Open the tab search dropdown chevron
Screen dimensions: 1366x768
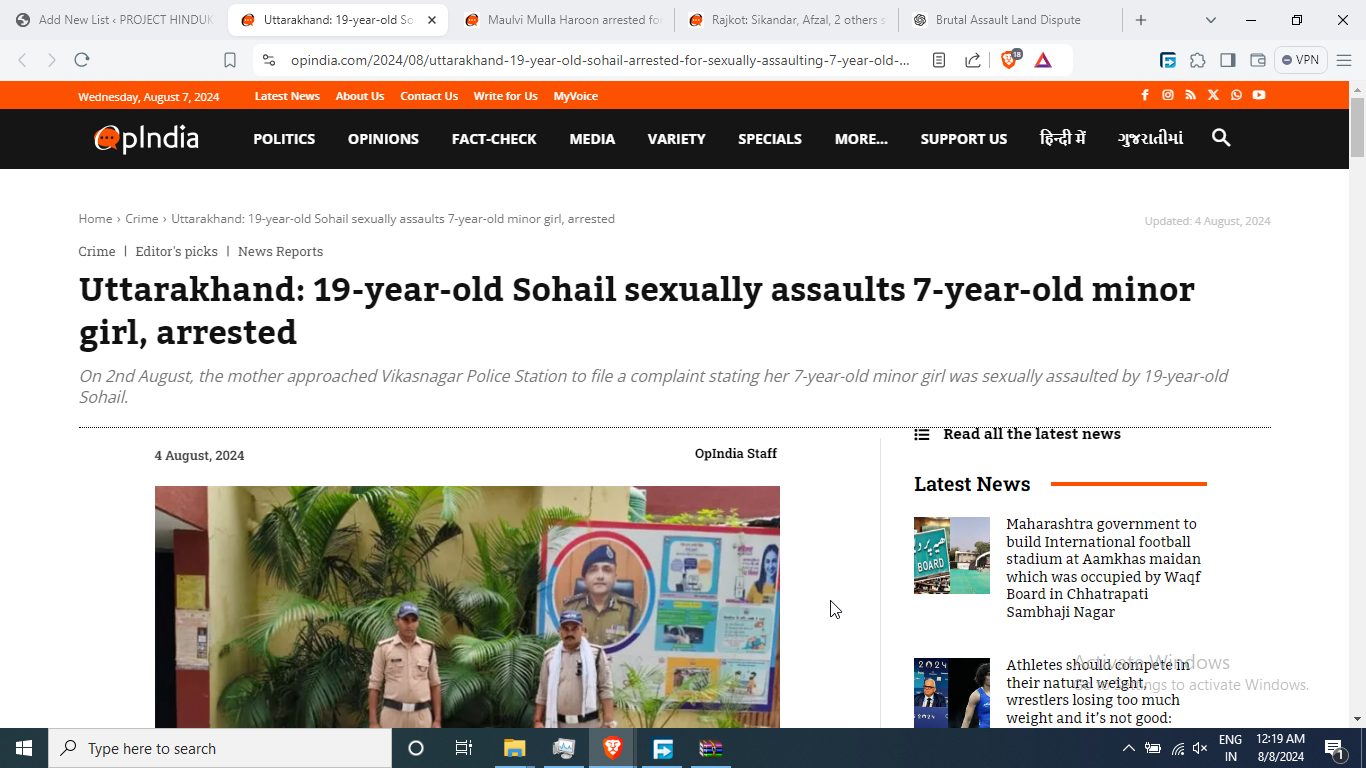pyautogui.click(x=1211, y=20)
